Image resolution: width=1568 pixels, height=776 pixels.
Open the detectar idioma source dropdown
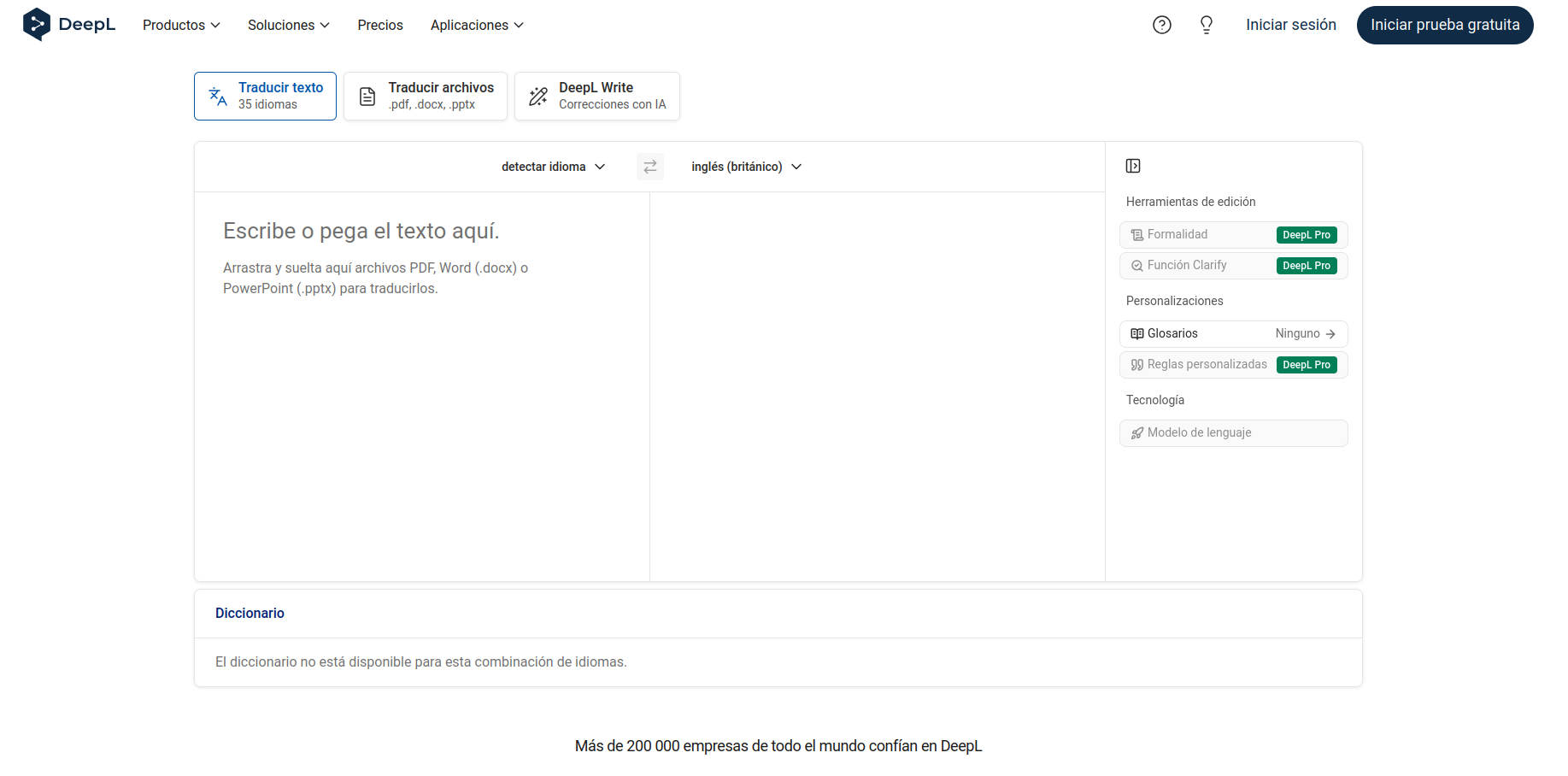pos(553,167)
